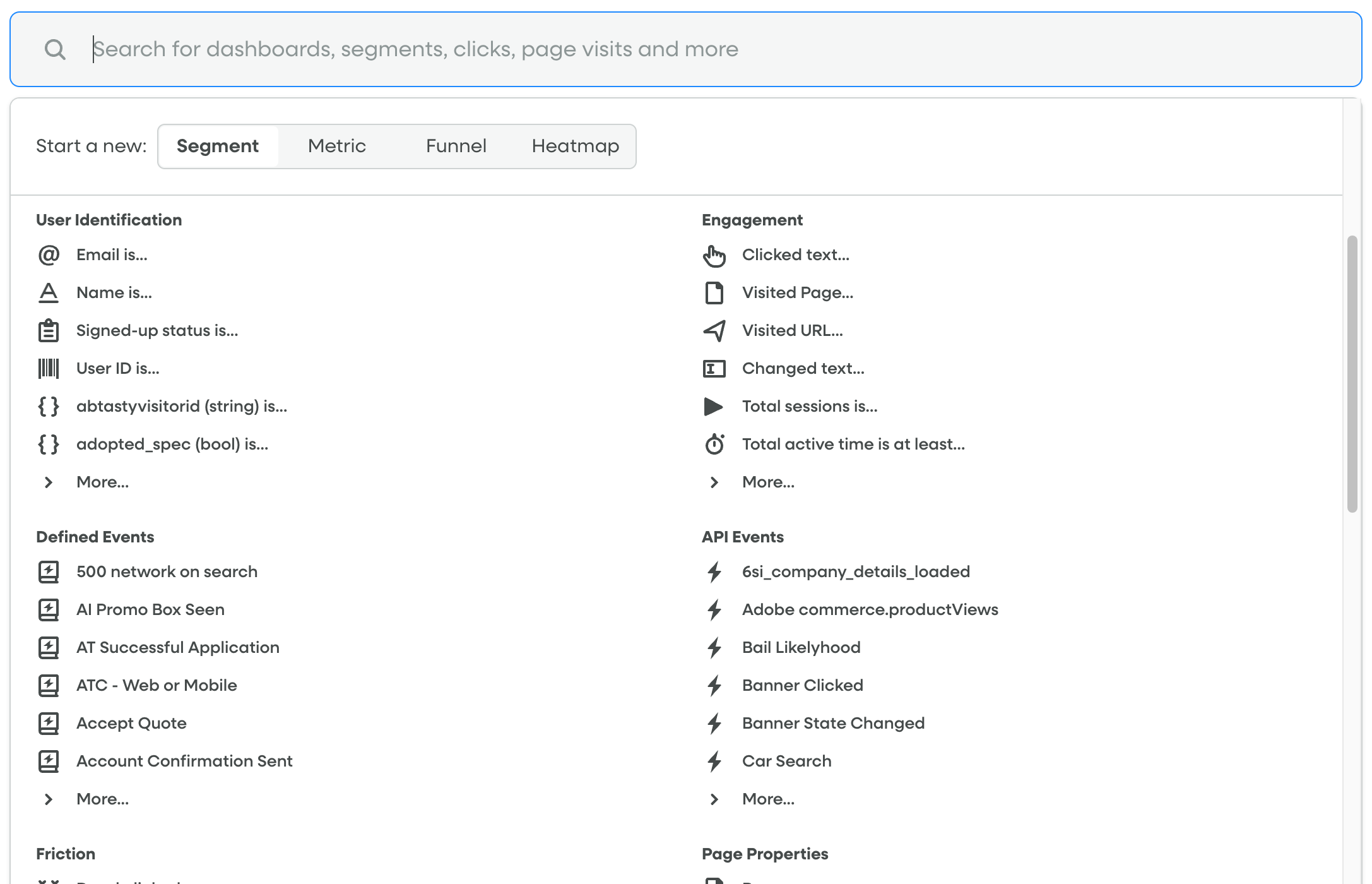Open the ATC - Web or Mobile event
This screenshot has width=1372, height=884.
pos(157,686)
